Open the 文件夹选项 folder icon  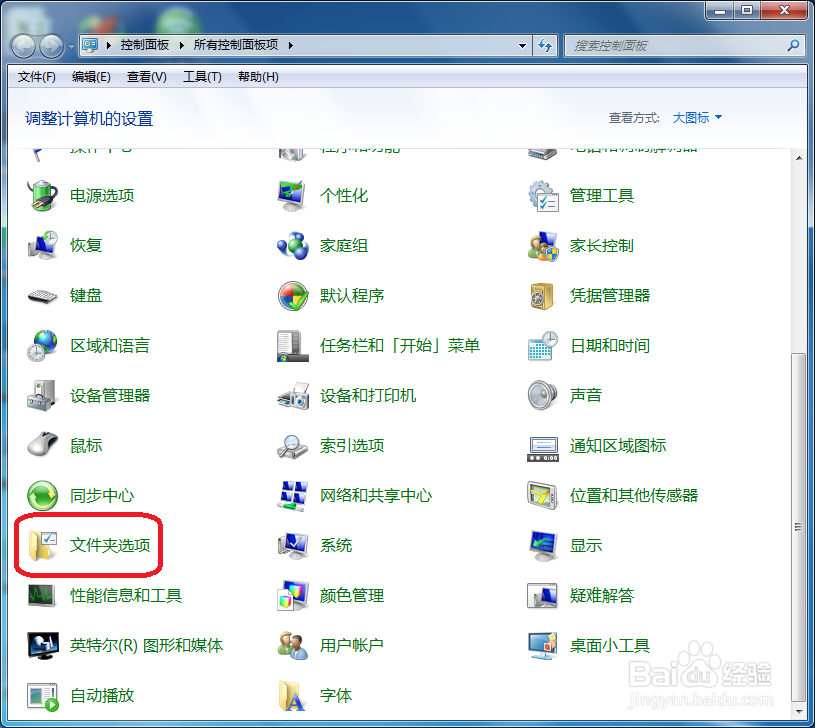point(42,545)
